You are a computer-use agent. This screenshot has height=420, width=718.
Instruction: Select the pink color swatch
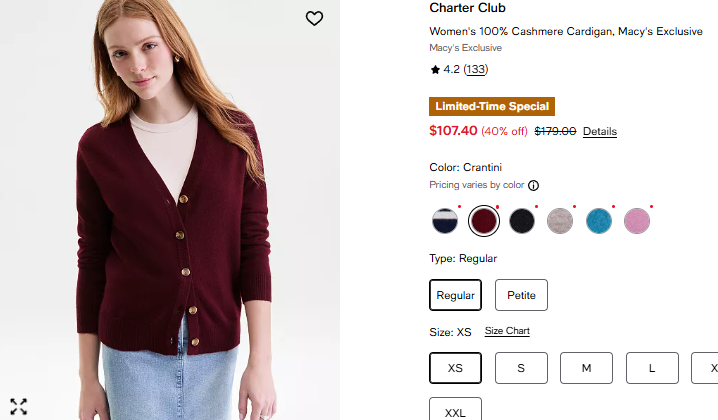(637, 221)
